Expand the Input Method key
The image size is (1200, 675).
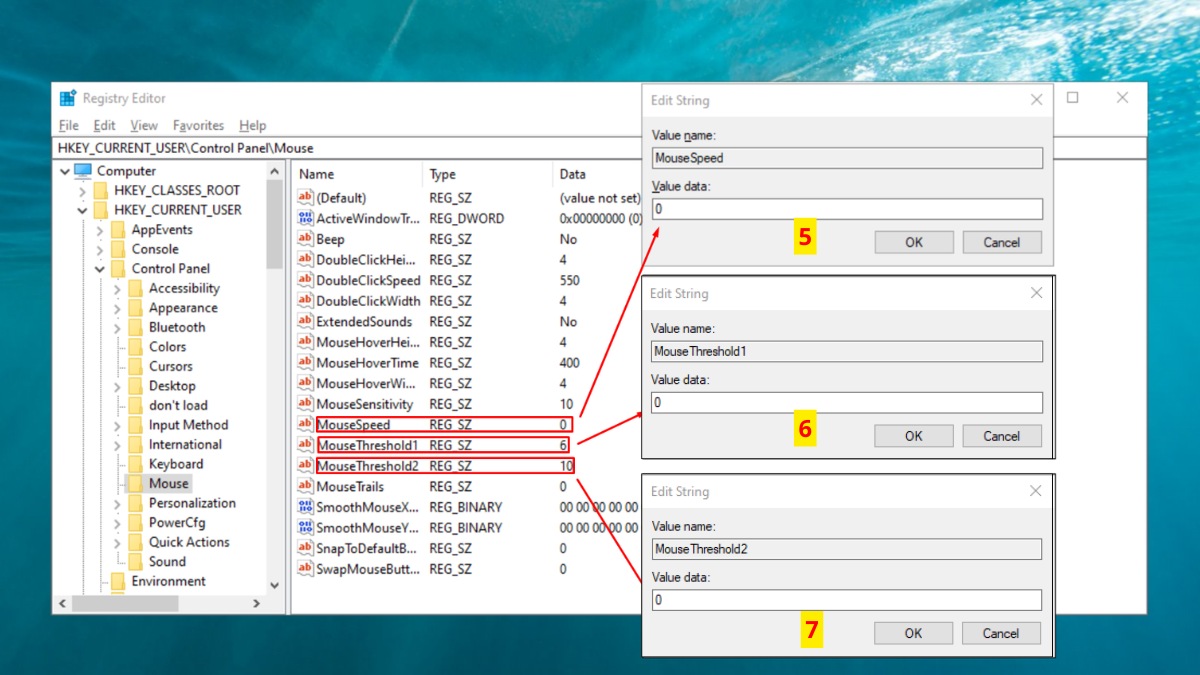click(118, 425)
